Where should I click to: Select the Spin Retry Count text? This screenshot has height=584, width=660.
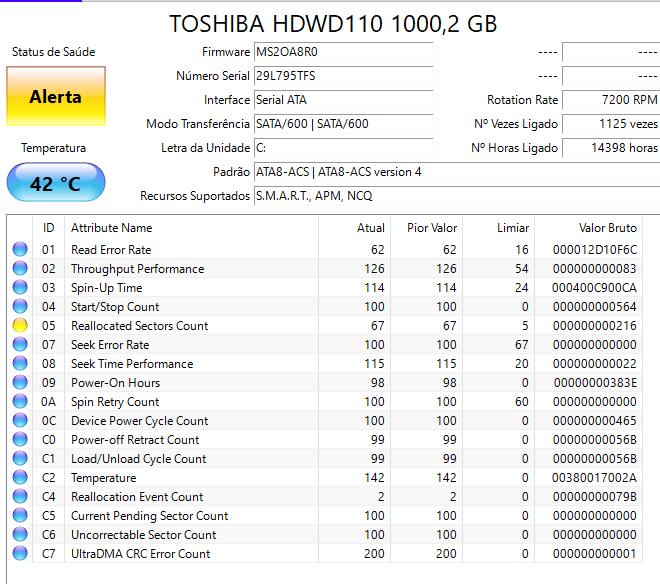(115, 402)
